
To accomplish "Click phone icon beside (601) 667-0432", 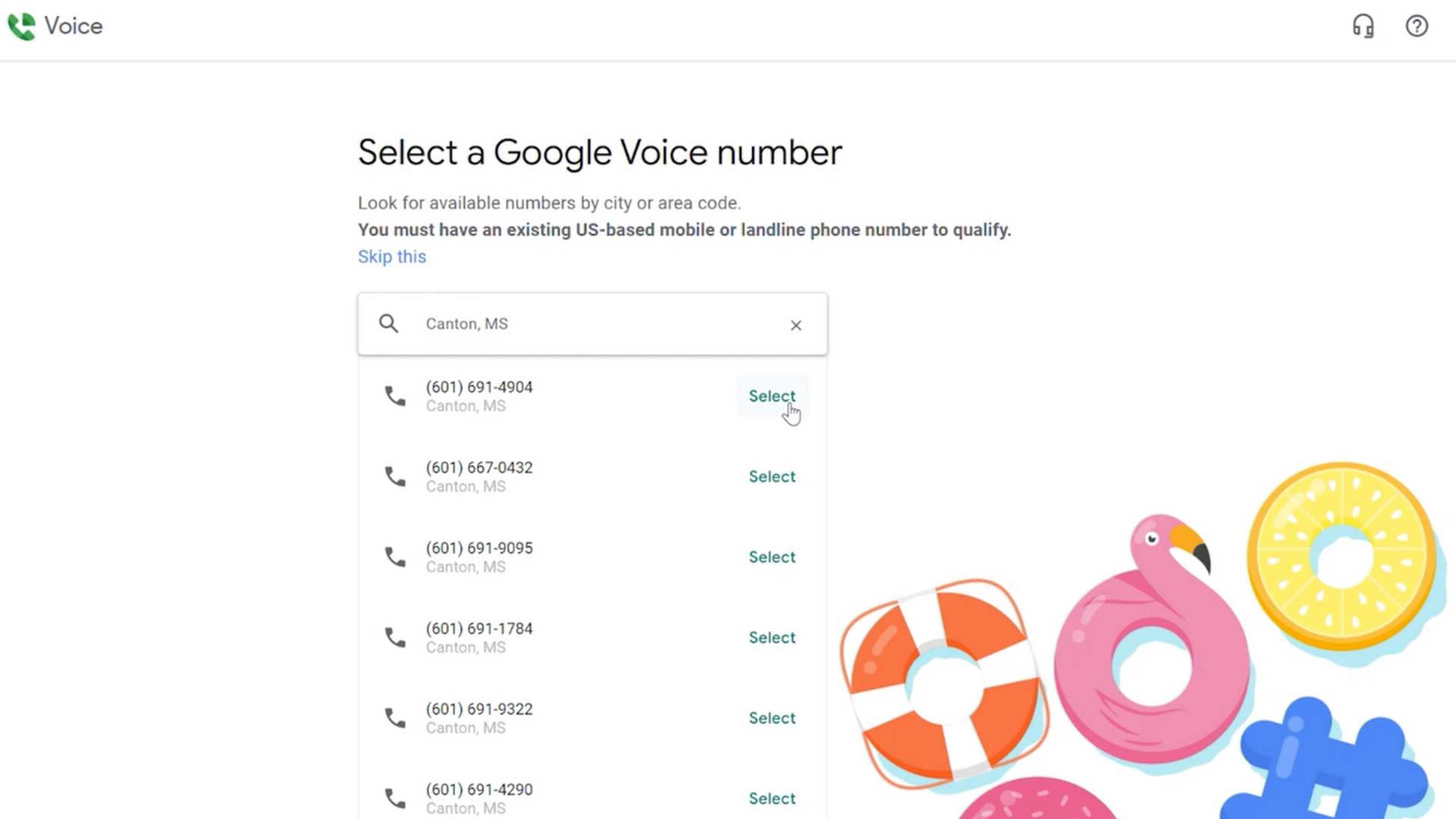I will (395, 476).
